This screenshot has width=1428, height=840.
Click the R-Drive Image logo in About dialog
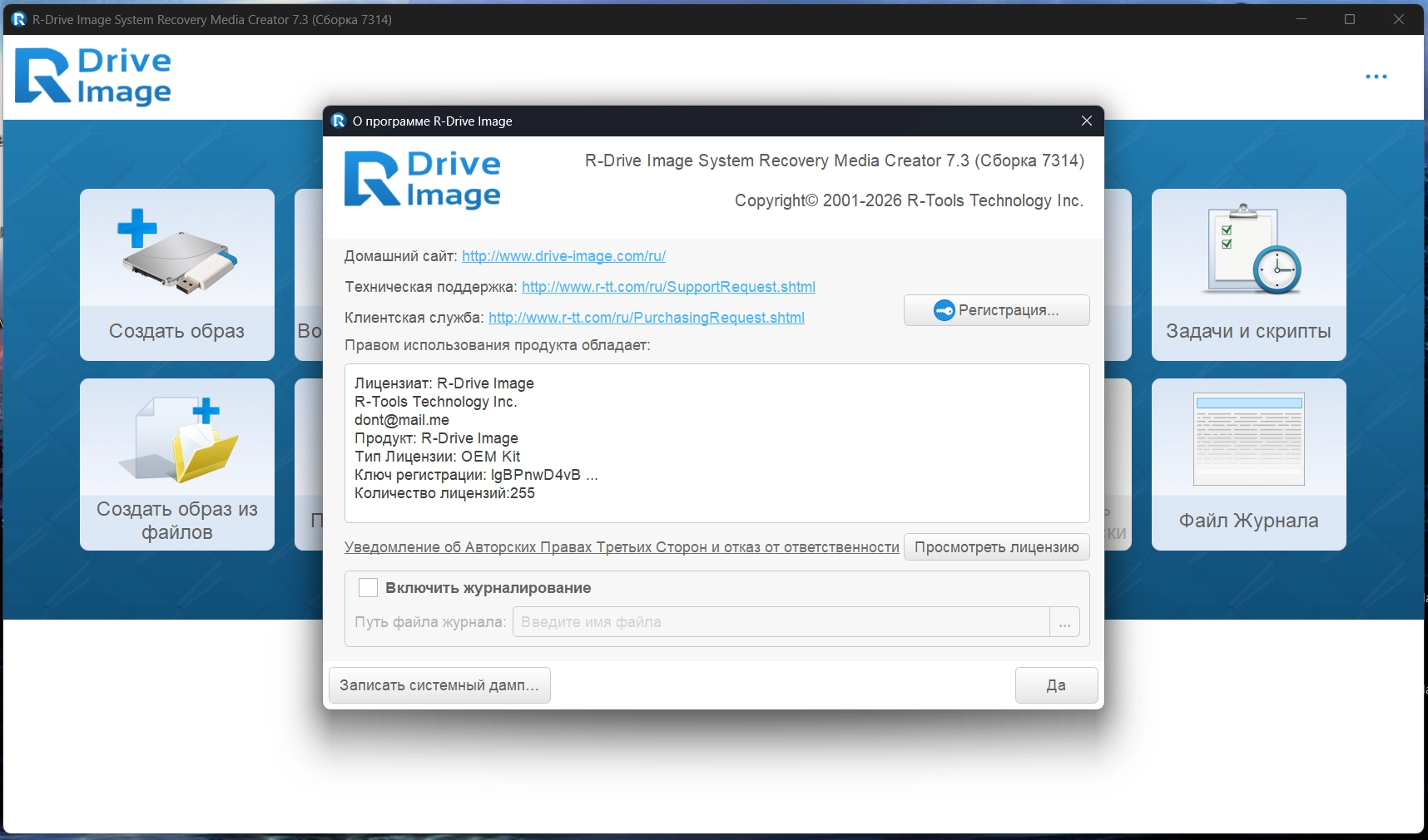pos(423,179)
